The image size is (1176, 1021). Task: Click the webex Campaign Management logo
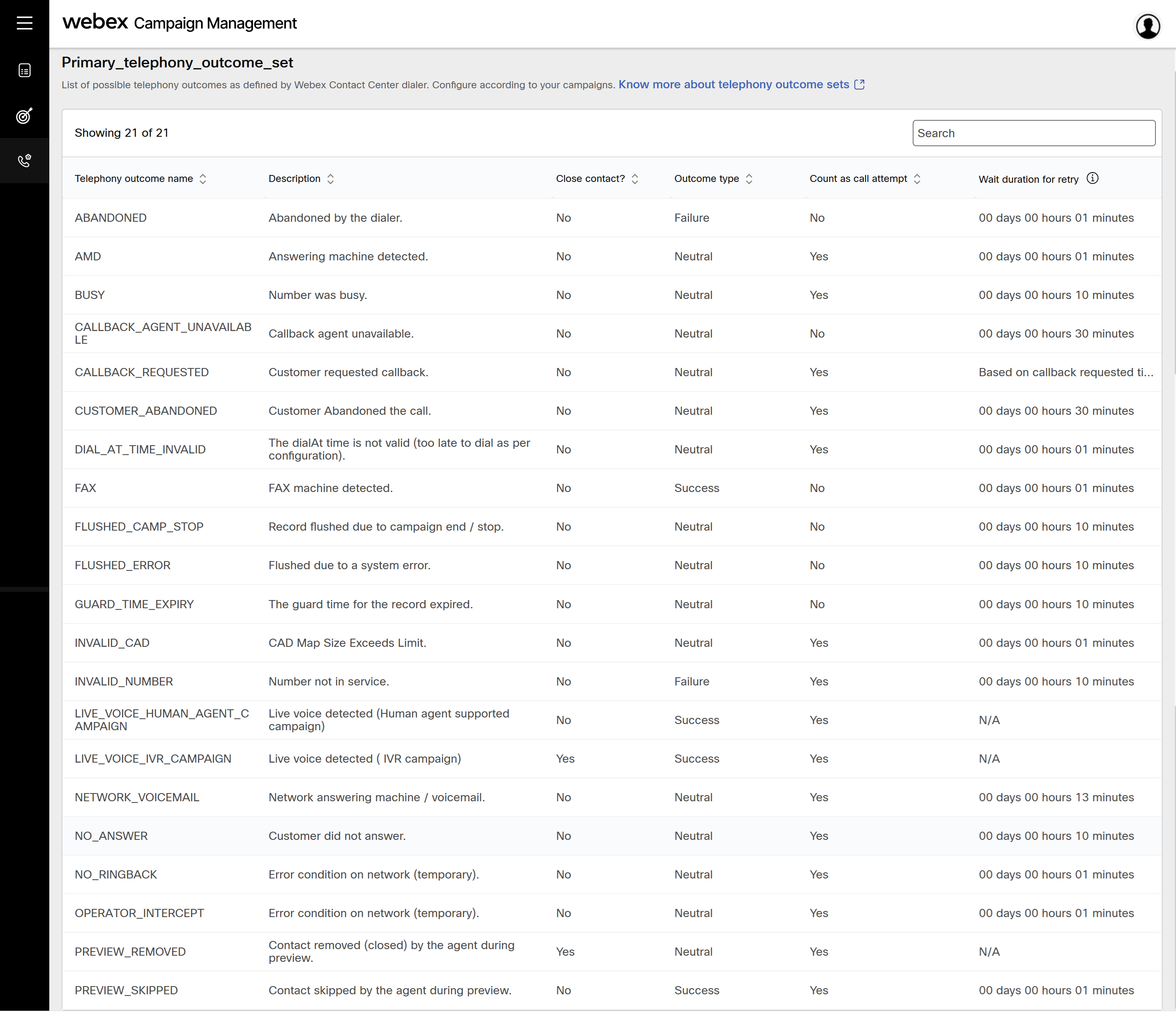180,23
